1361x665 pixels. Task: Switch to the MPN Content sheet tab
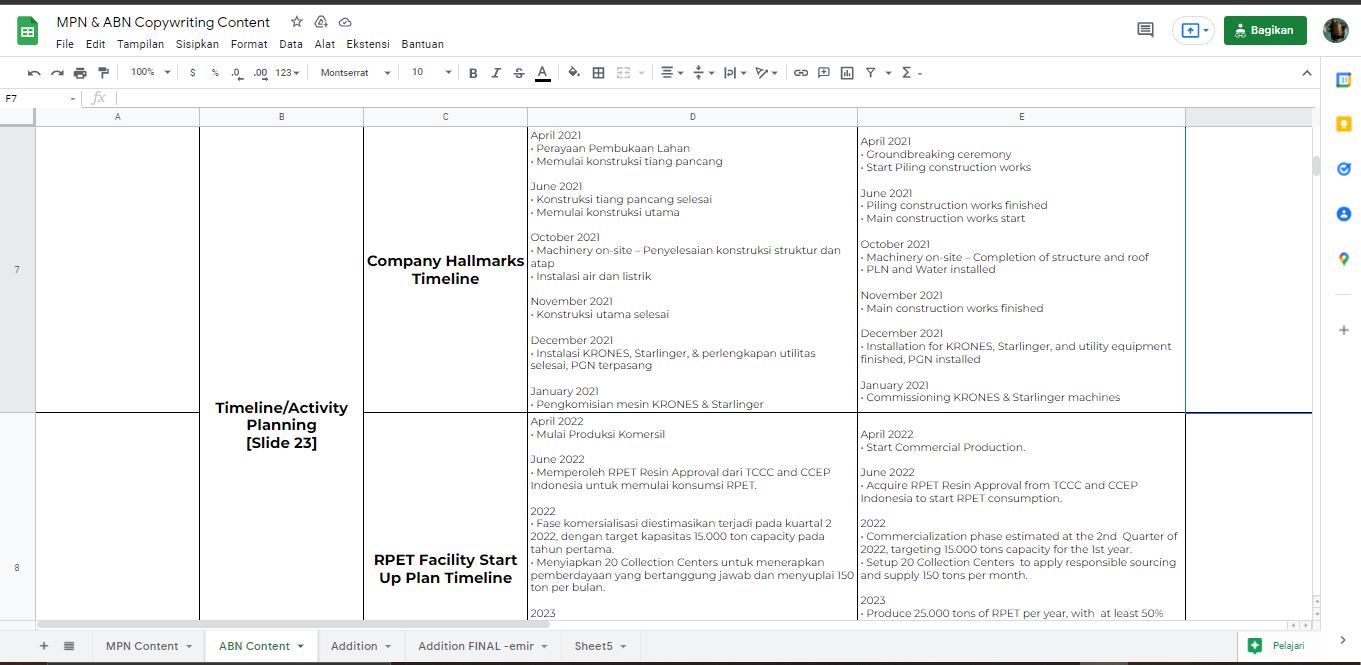[x=142, y=646]
